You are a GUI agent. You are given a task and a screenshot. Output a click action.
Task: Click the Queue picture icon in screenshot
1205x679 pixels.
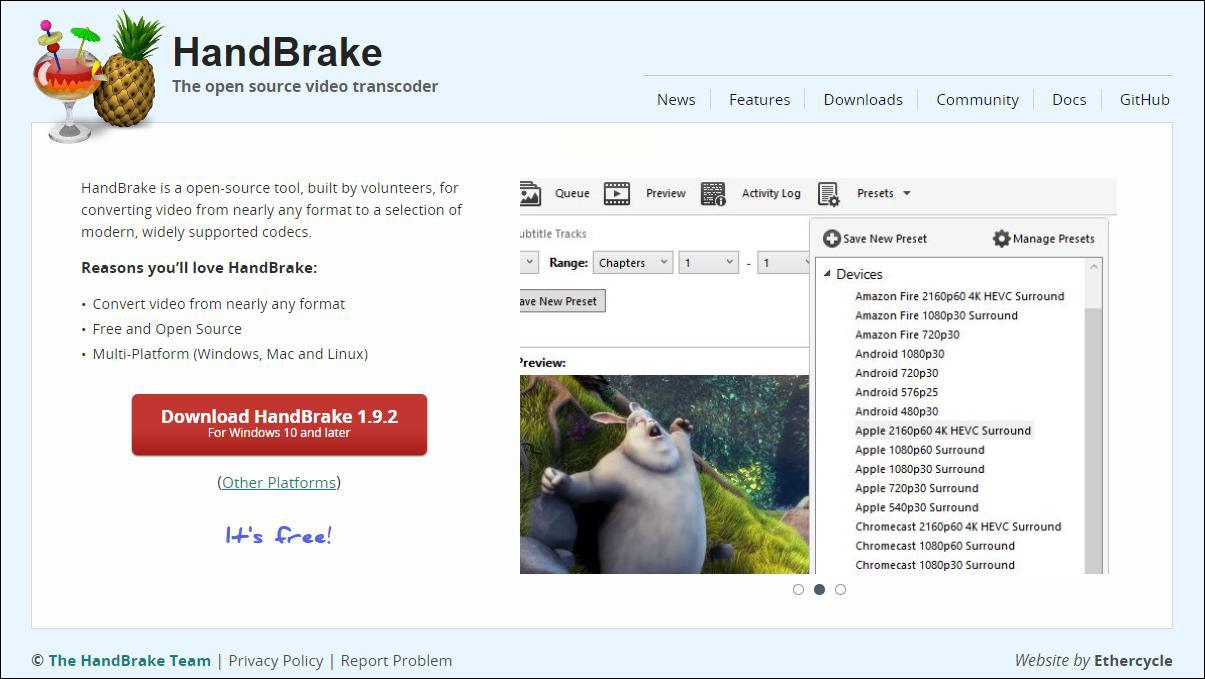click(530, 194)
